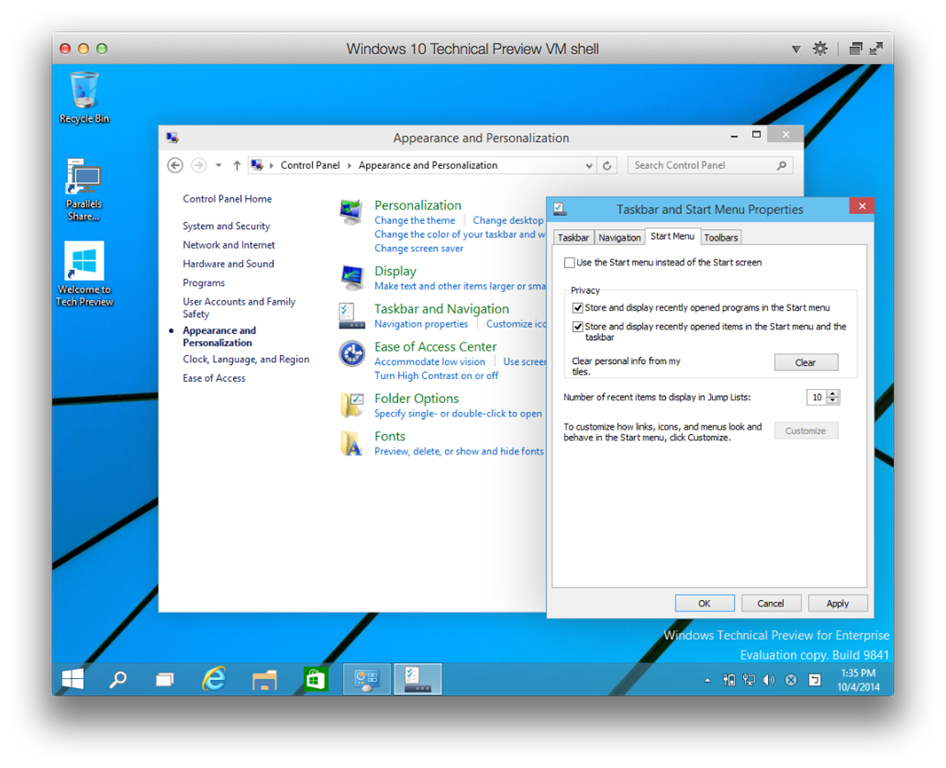The width and height of the screenshot is (946, 768).
Task: Open the Windows Store taskbar icon
Action: (x=315, y=680)
